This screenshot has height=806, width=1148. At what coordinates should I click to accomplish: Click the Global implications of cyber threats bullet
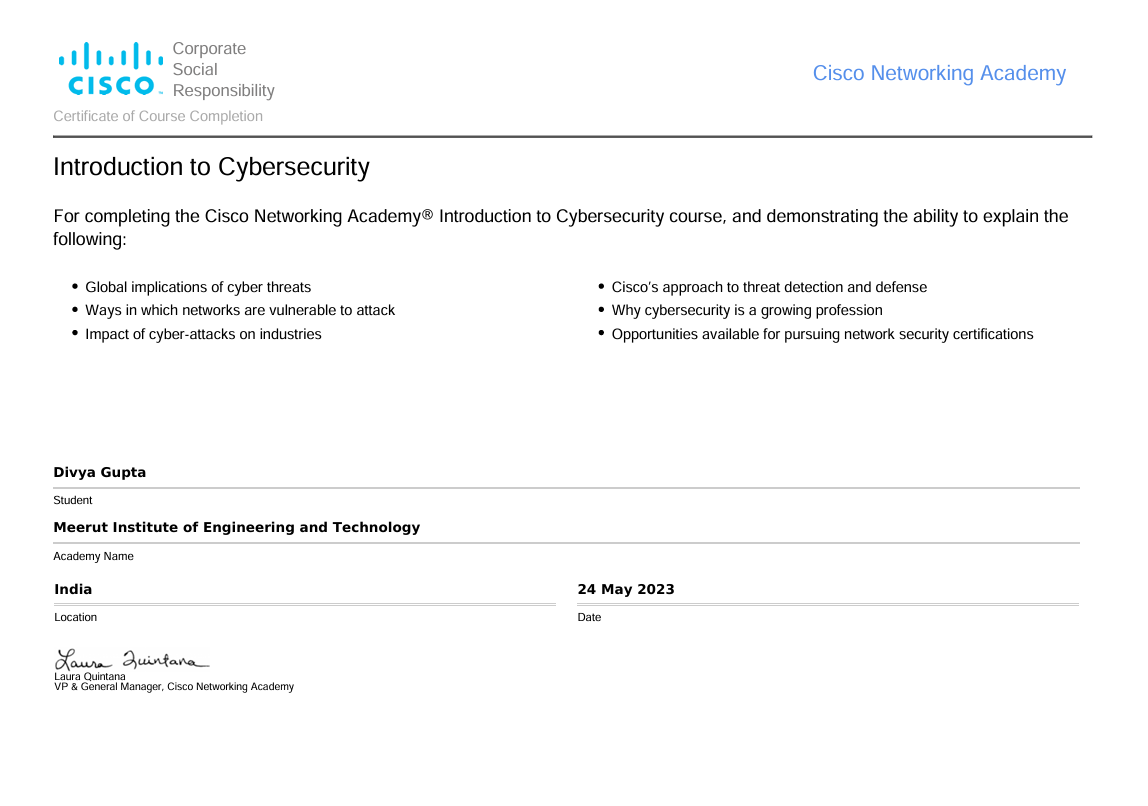(198, 287)
